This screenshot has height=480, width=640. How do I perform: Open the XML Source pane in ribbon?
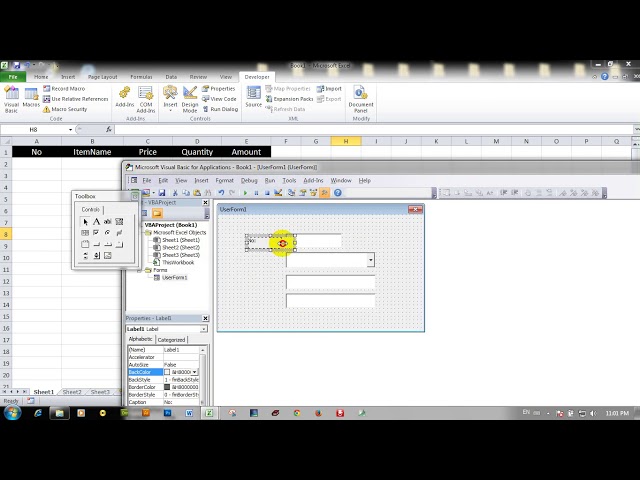(x=253, y=97)
